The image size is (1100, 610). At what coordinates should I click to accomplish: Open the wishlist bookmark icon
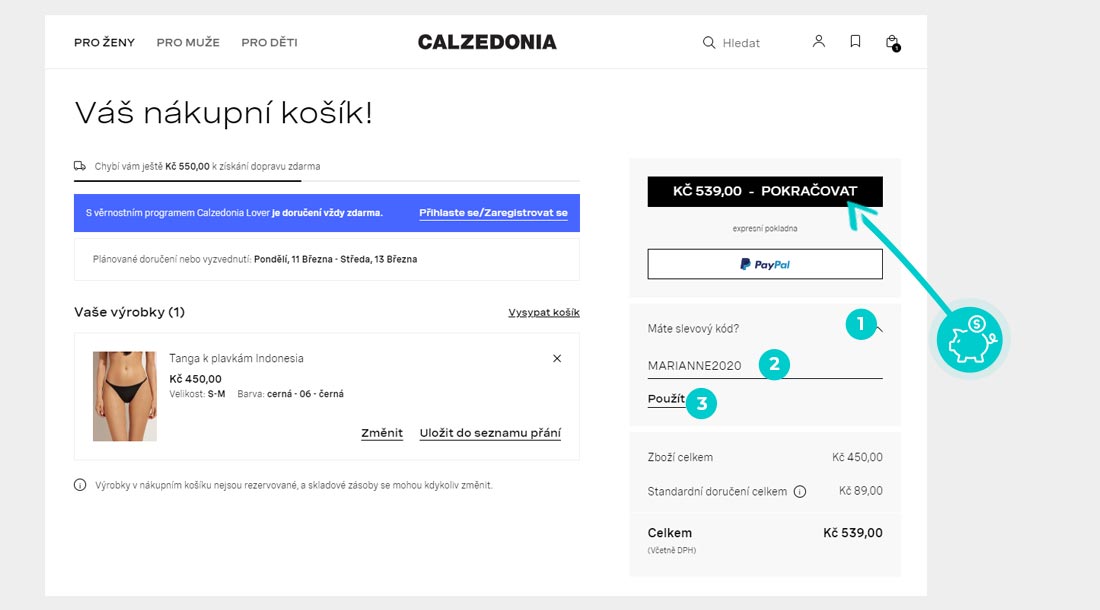855,42
